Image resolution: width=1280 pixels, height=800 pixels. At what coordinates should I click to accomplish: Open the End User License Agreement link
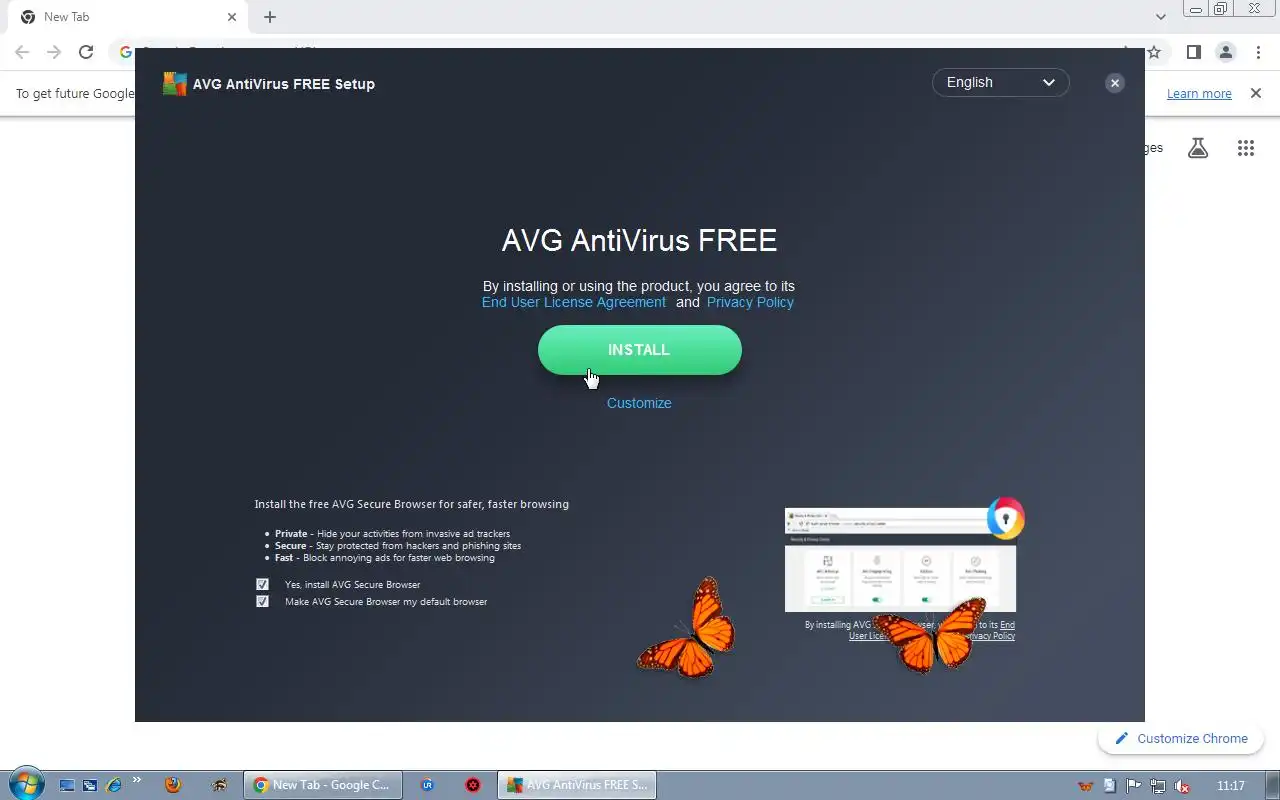573,302
